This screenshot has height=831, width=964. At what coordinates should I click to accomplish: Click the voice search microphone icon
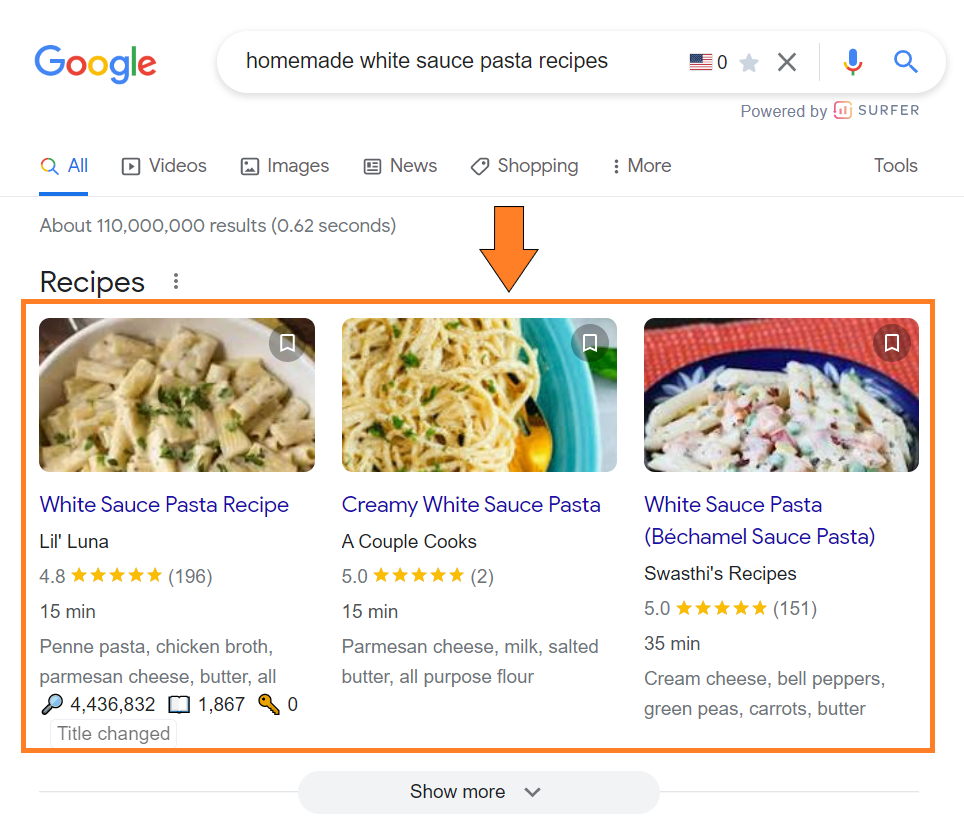(852, 61)
